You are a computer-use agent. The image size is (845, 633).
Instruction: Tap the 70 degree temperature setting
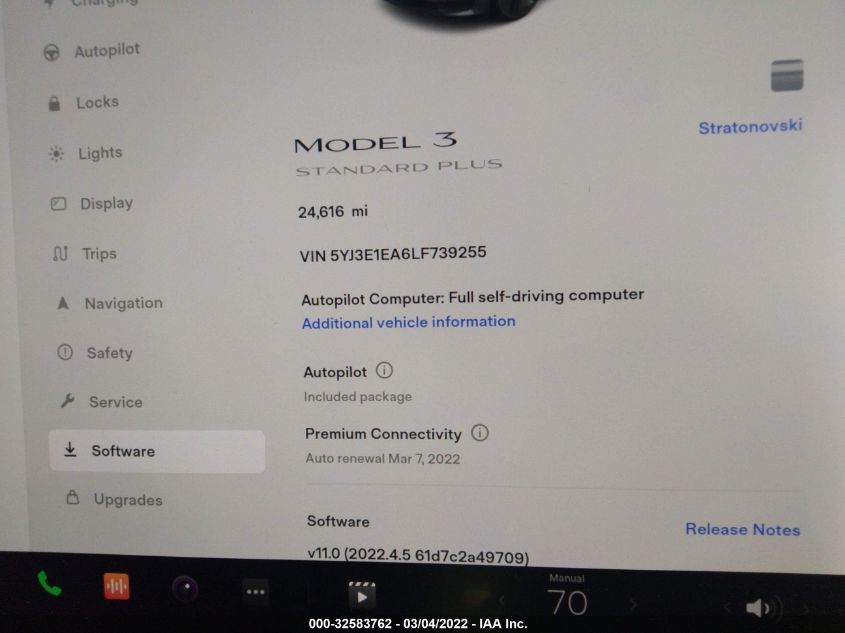567,602
